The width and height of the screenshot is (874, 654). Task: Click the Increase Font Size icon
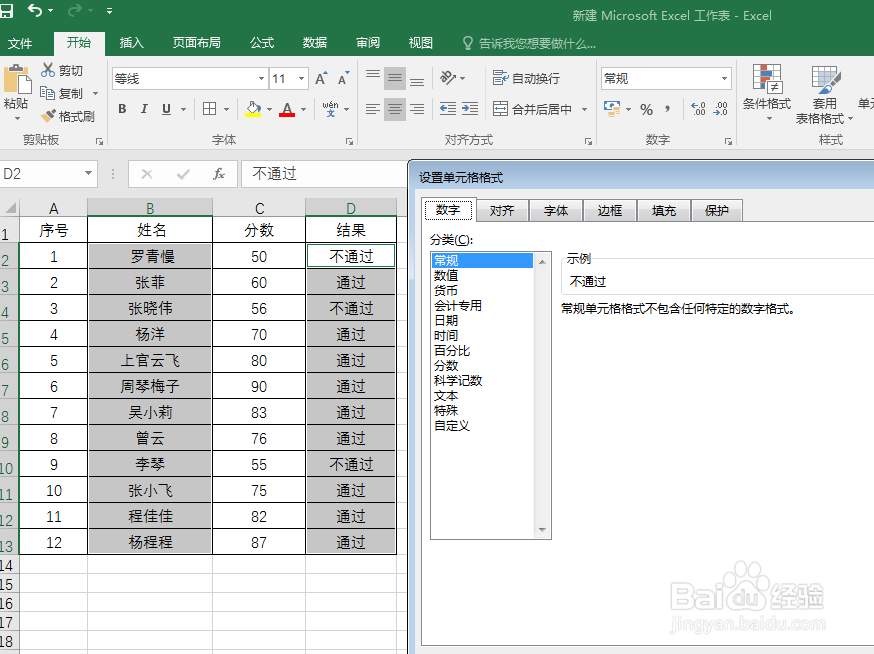click(x=321, y=79)
